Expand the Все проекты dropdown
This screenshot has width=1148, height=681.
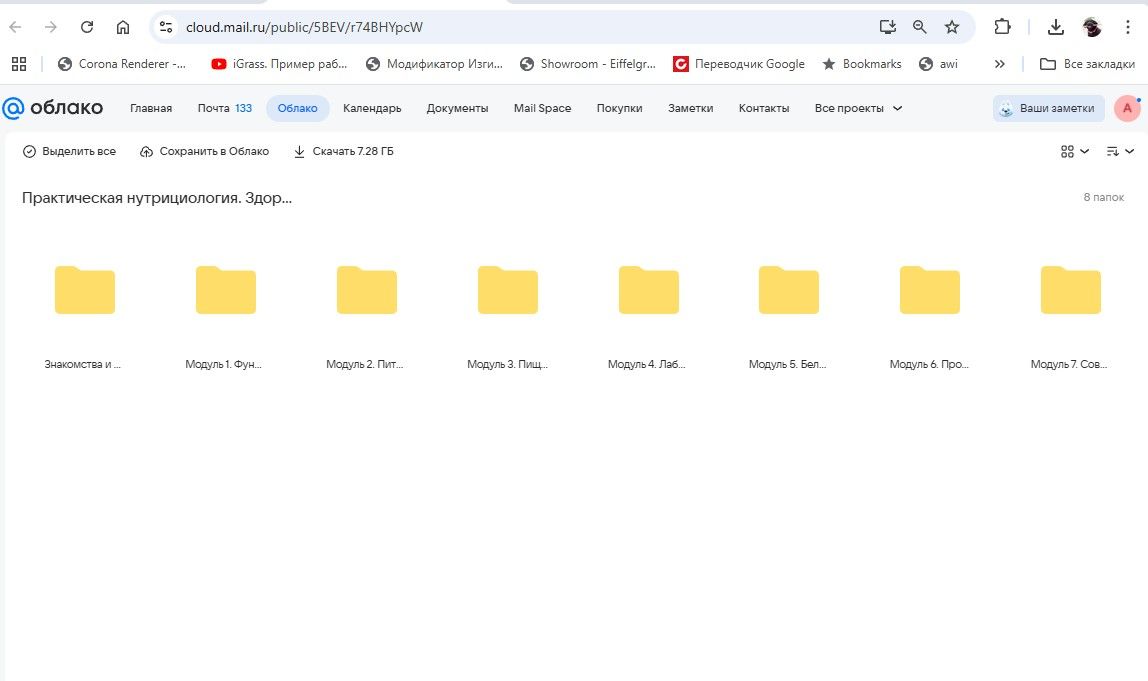pos(858,108)
